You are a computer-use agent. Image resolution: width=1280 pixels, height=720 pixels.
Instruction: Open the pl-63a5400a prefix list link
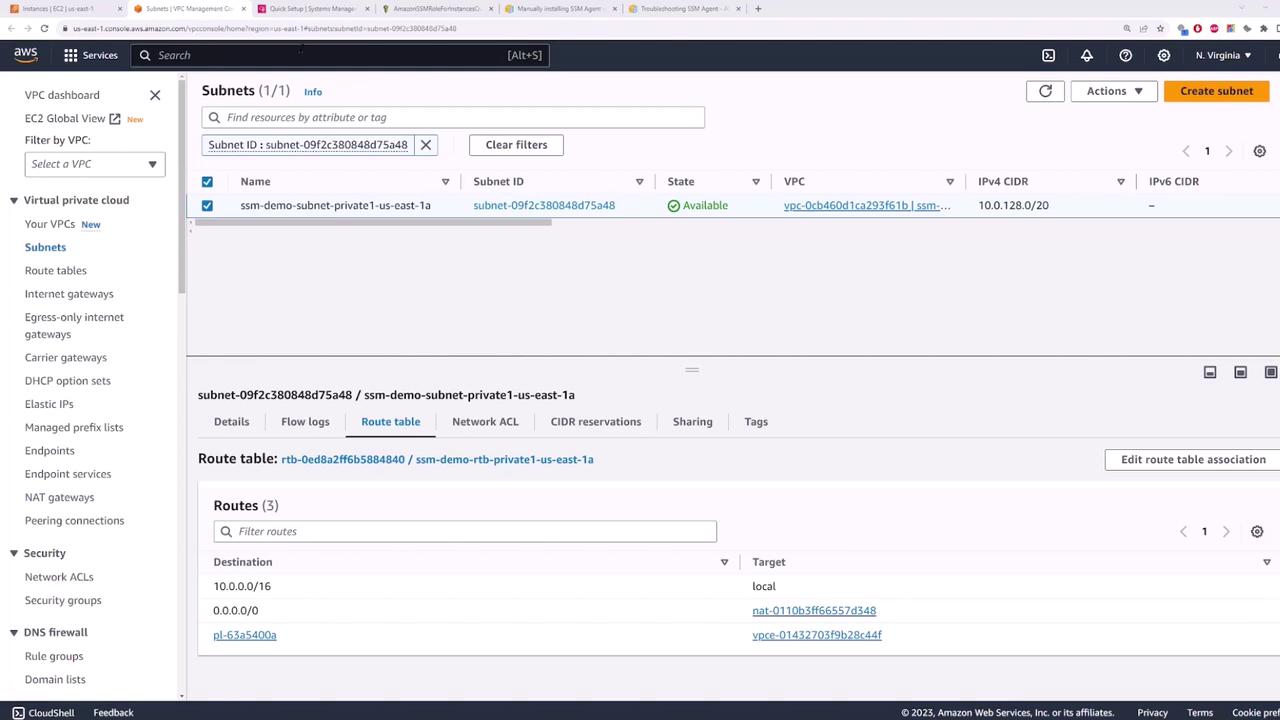[x=245, y=635]
